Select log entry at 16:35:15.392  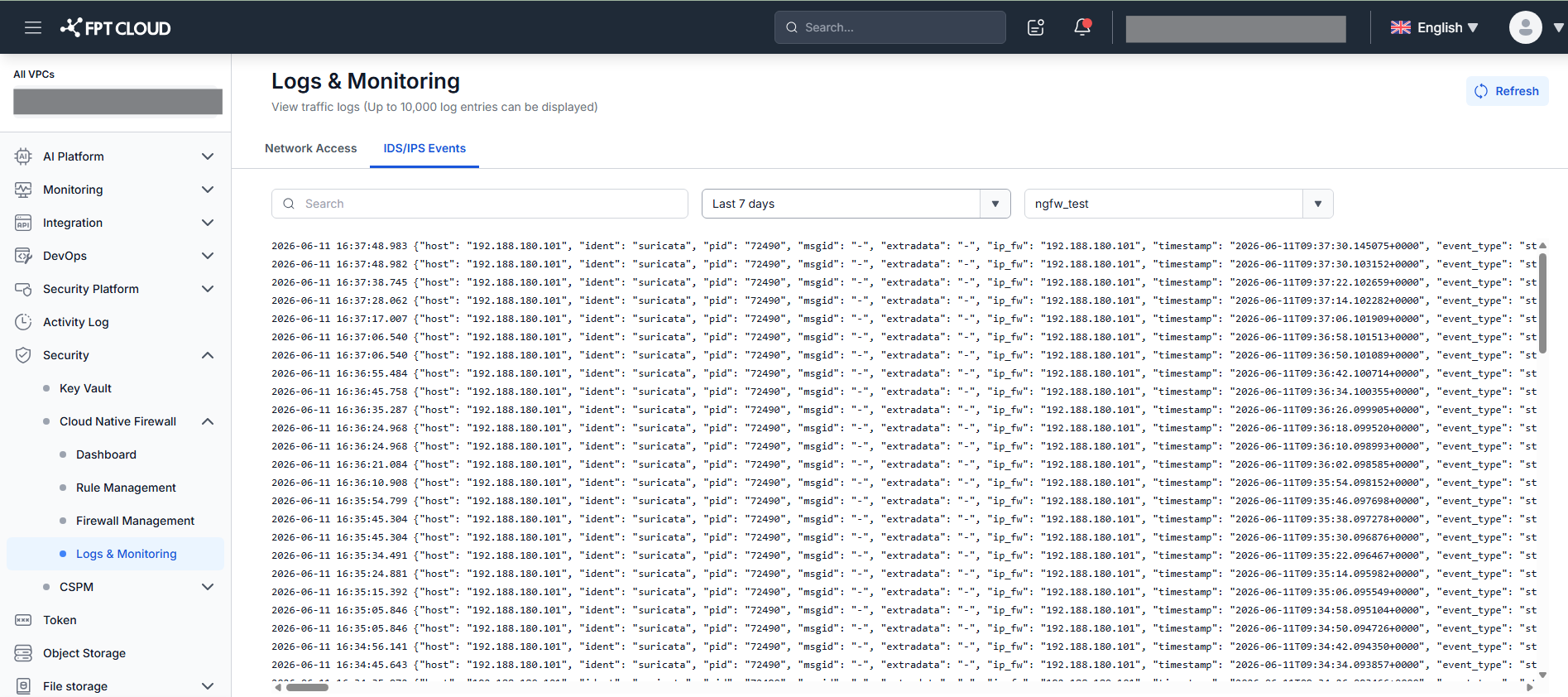click(904, 592)
